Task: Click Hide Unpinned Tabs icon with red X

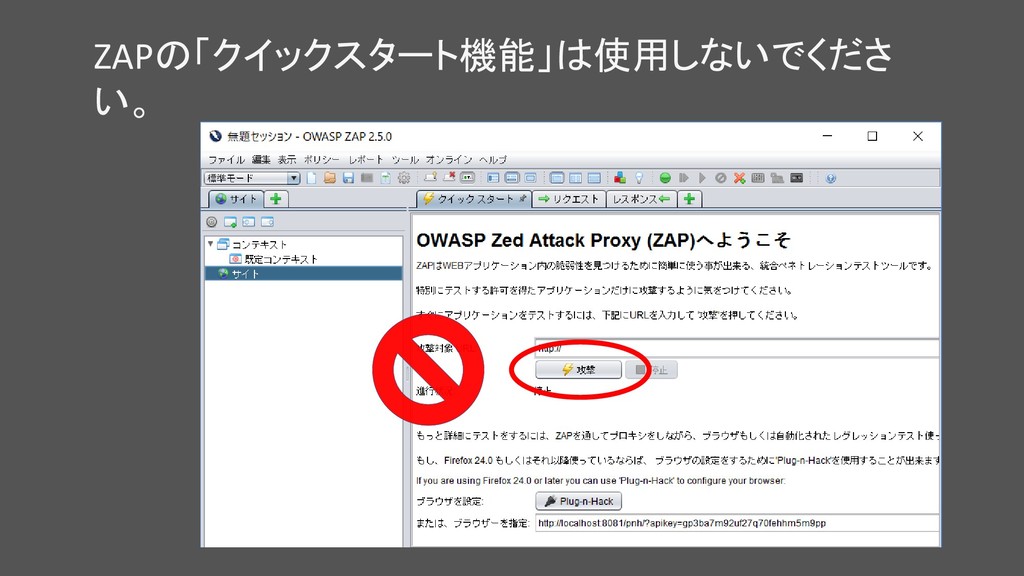Action: pyautogui.click(x=449, y=178)
